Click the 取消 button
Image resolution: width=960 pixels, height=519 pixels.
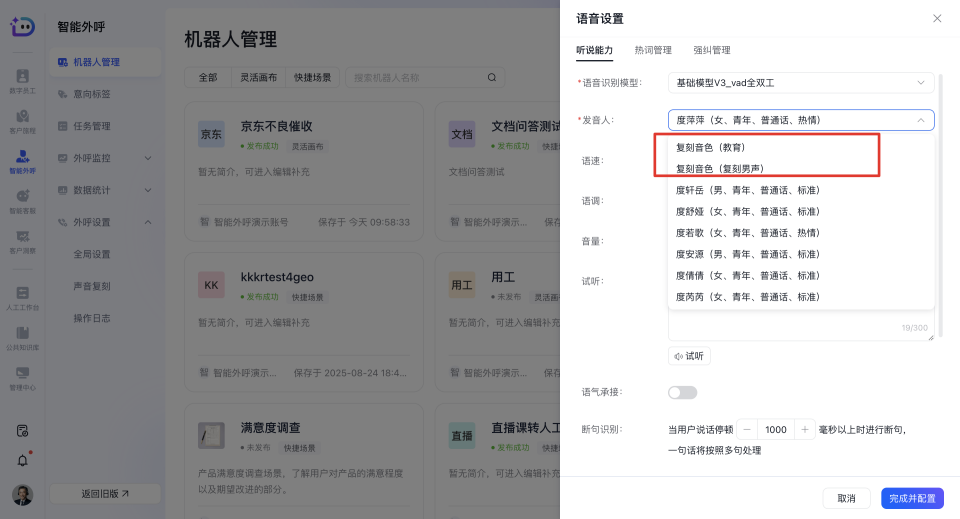(x=846, y=498)
